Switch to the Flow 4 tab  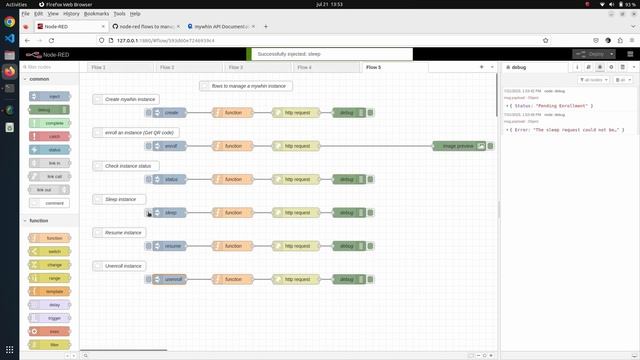[x=327, y=67]
